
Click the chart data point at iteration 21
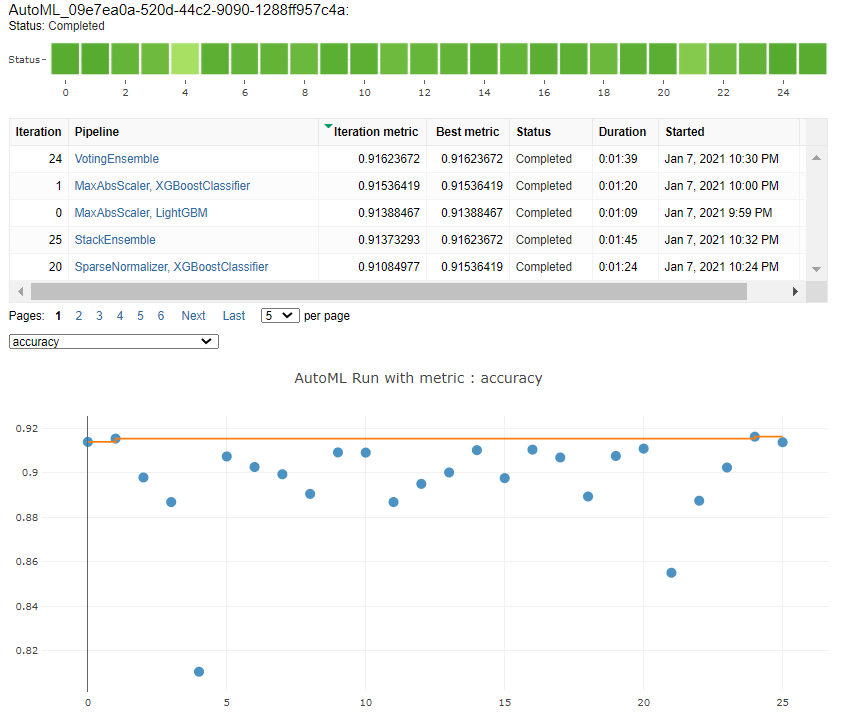(x=671, y=573)
